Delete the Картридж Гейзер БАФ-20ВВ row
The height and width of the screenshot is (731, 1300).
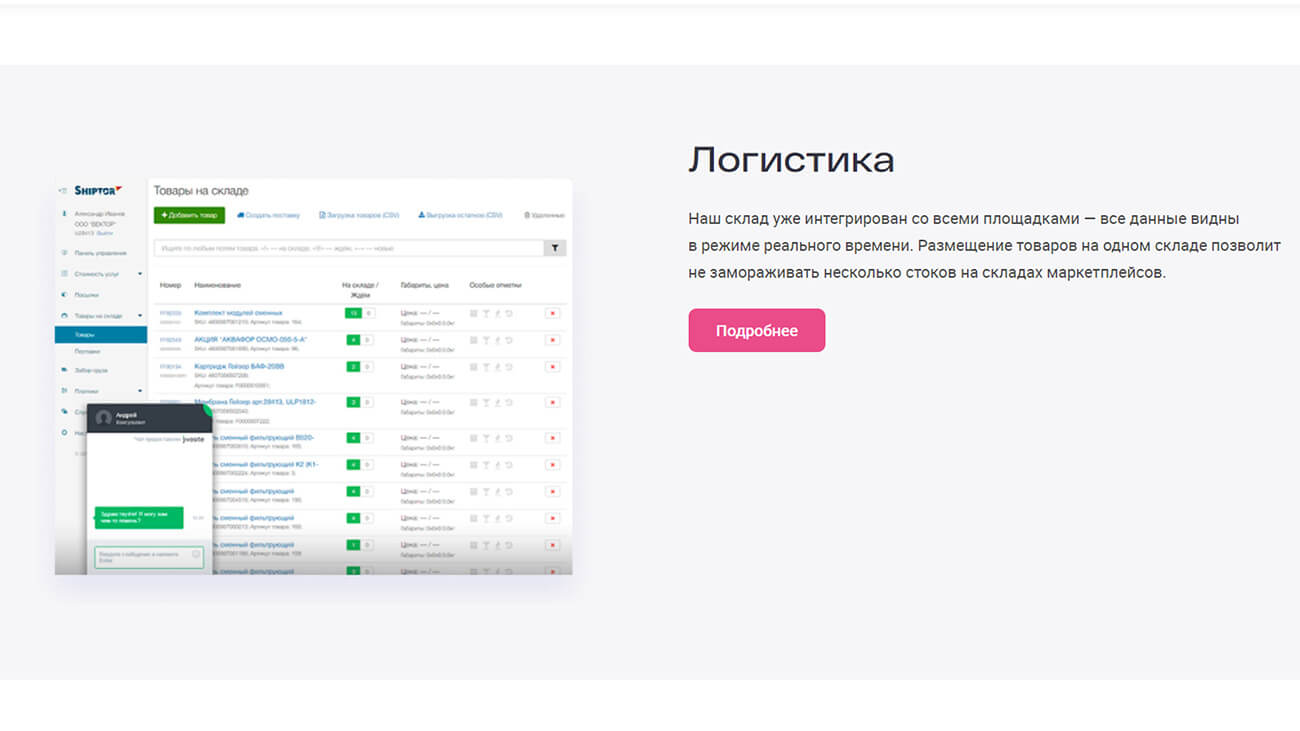pyautogui.click(x=552, y=367)
